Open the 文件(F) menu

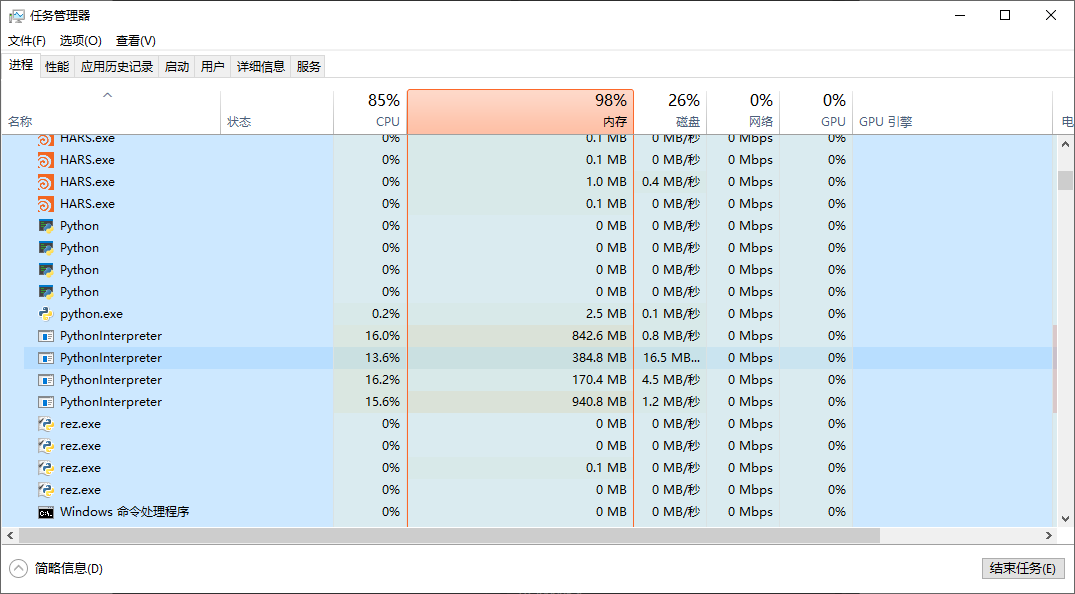(27, 41)
